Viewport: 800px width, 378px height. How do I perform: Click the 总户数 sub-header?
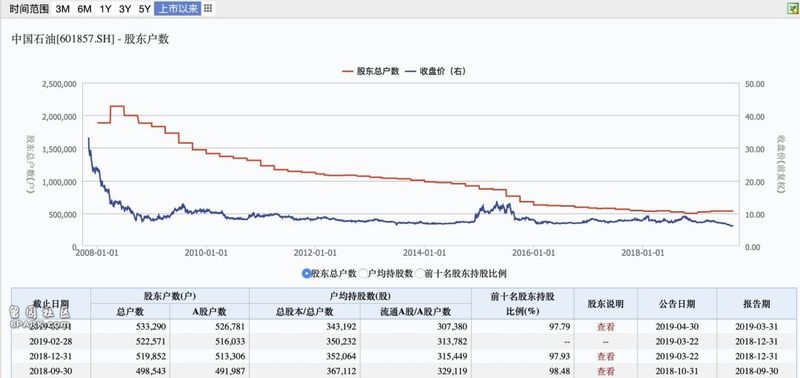click(x=130, y=312)
